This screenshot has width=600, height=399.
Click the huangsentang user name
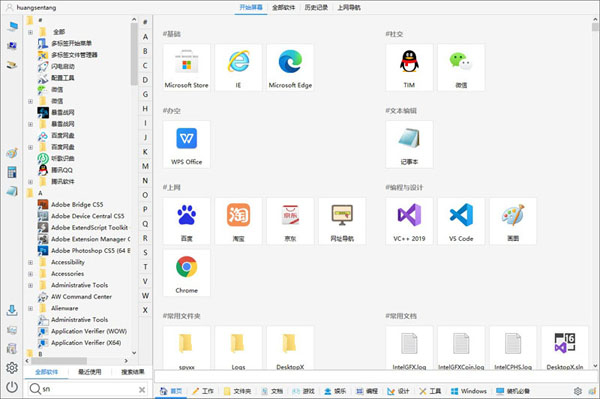tap(36, 7)
